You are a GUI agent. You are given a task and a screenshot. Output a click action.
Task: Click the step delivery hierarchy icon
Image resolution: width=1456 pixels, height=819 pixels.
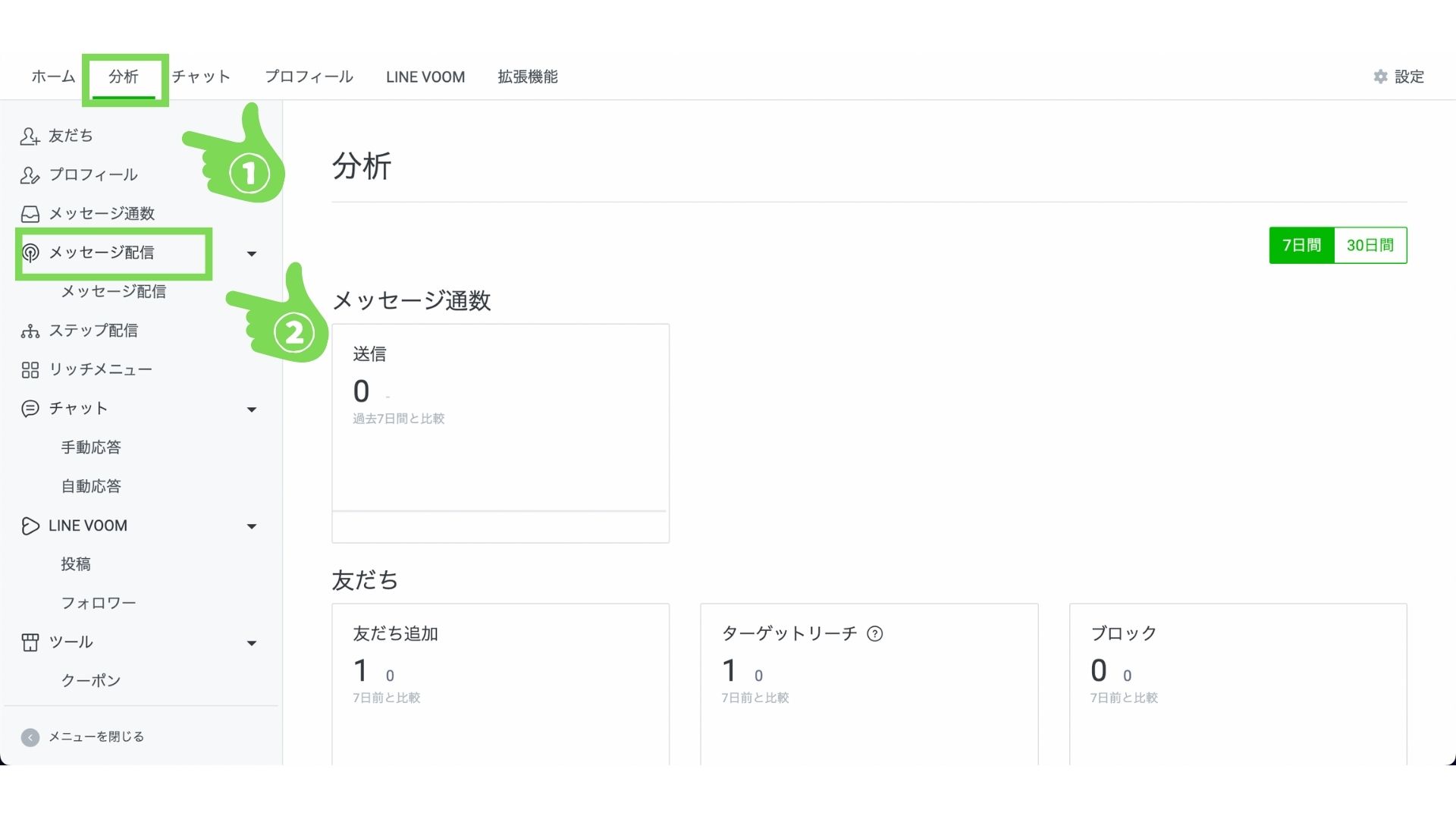click(30, 331)
